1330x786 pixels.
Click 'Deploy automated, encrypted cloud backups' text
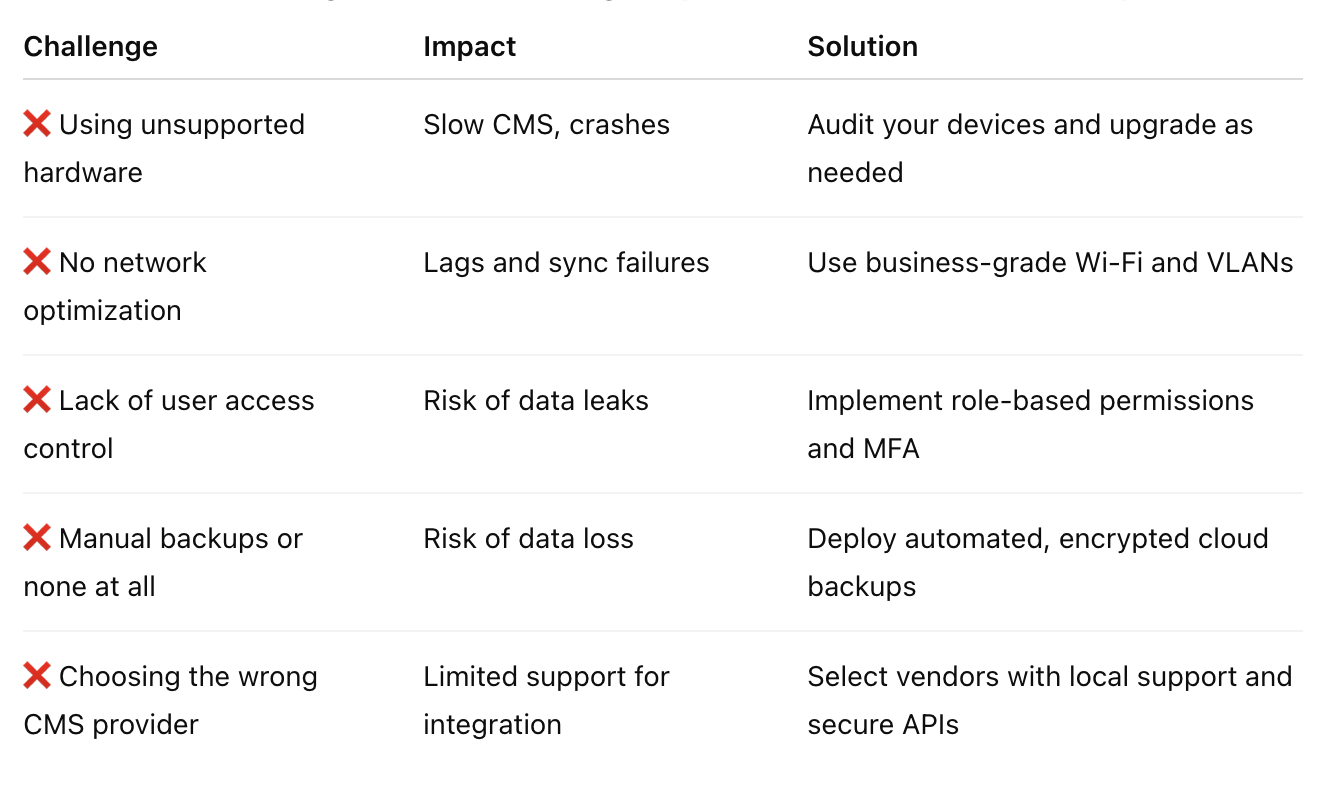(1038, 562)
